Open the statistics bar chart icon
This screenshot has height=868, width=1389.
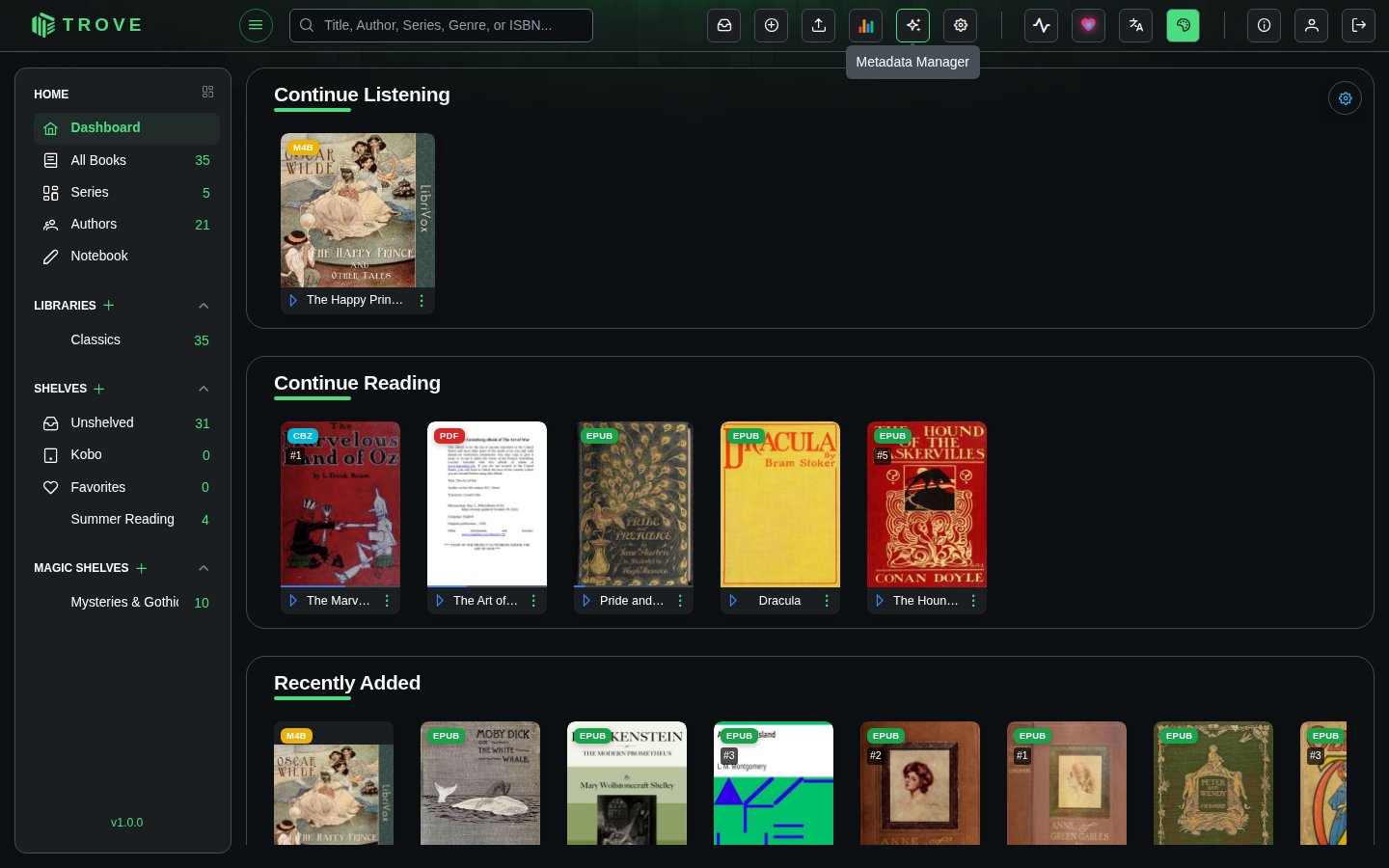(866, 25)
